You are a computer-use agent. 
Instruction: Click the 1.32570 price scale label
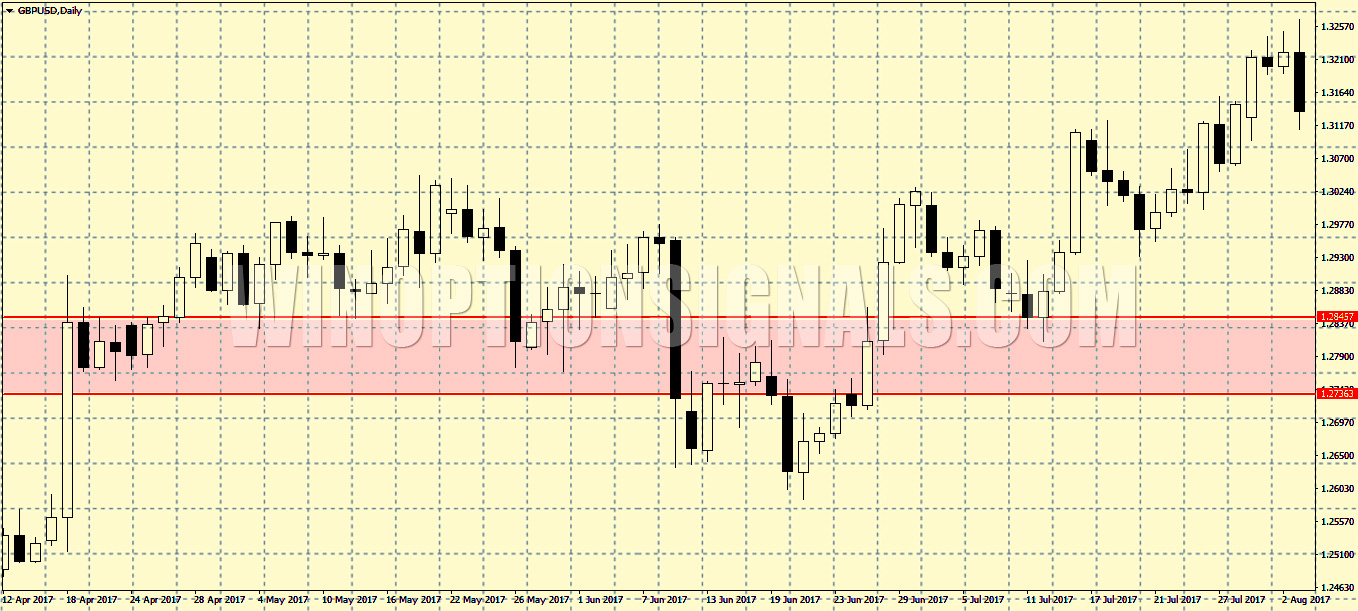click(x=1337, y=26)
